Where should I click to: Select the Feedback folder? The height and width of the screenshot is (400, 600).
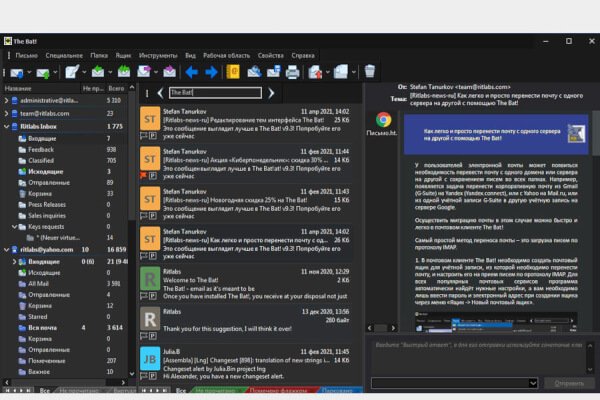[41, 150]
